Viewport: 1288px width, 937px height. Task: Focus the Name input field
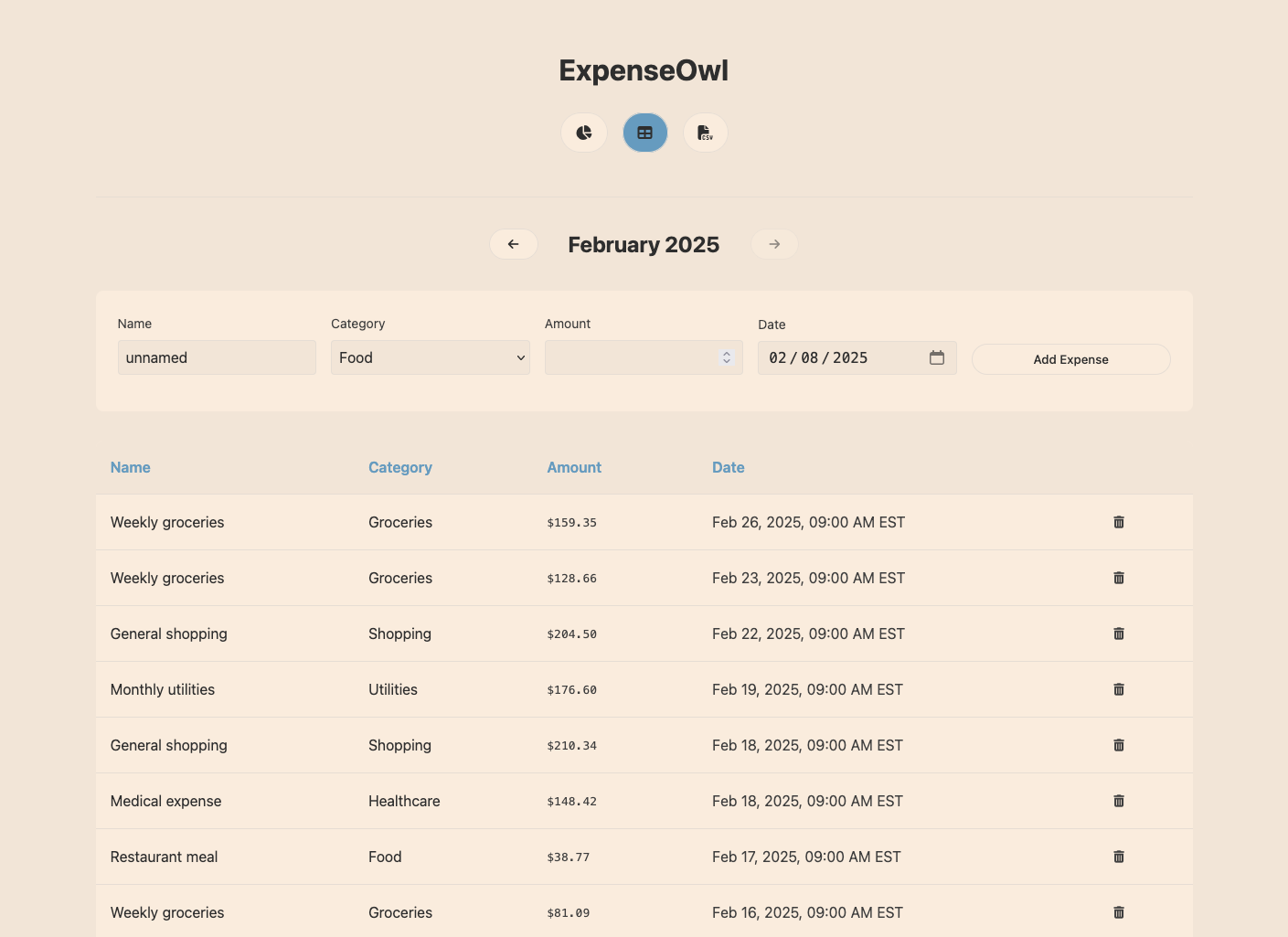click(217, 357)
